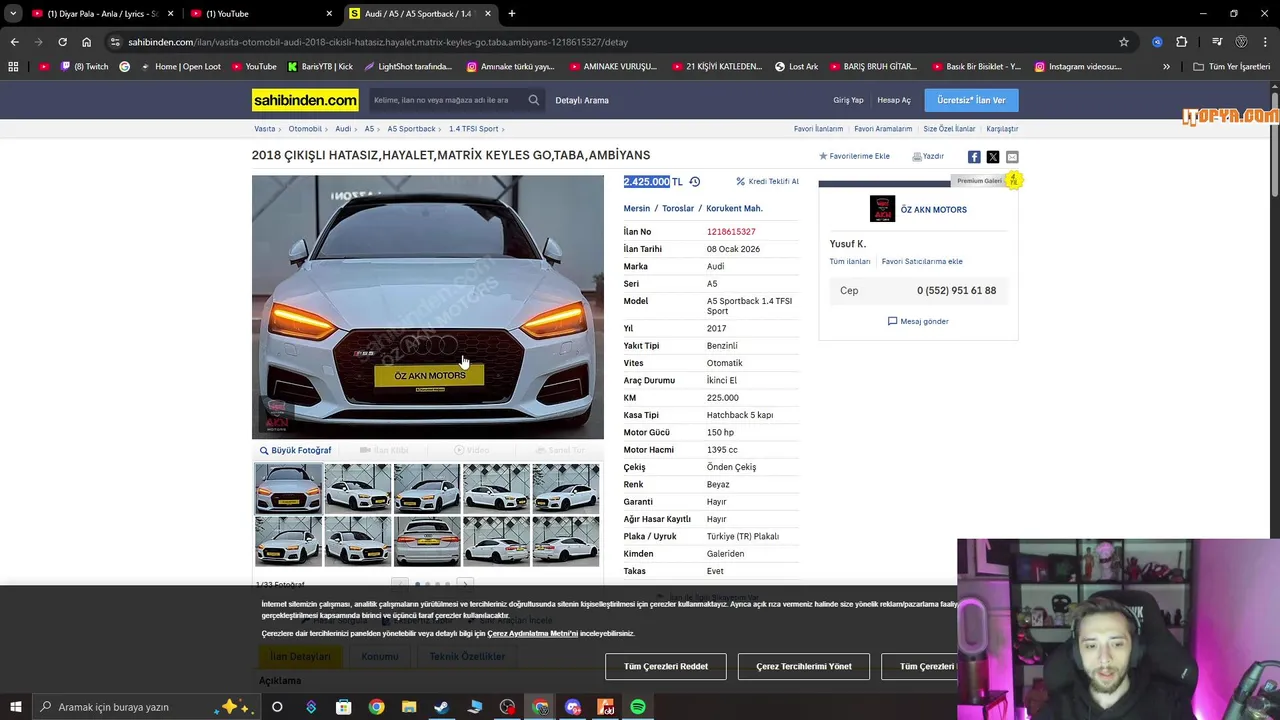Image resolution: width=1280 pixels, height=720 pixels.
Task: Open Konumu tab
Action: (x=380, y=656)
